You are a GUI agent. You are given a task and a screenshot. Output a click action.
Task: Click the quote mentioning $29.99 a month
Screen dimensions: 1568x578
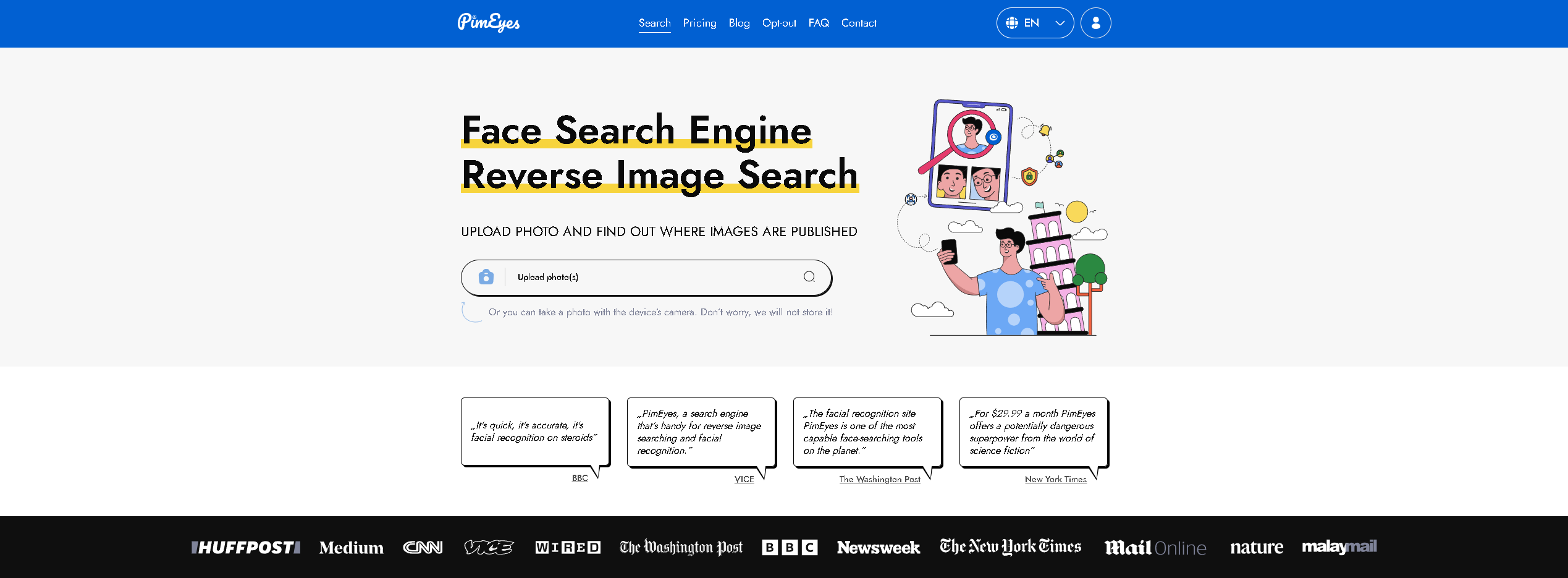(x=1033, y=432)
